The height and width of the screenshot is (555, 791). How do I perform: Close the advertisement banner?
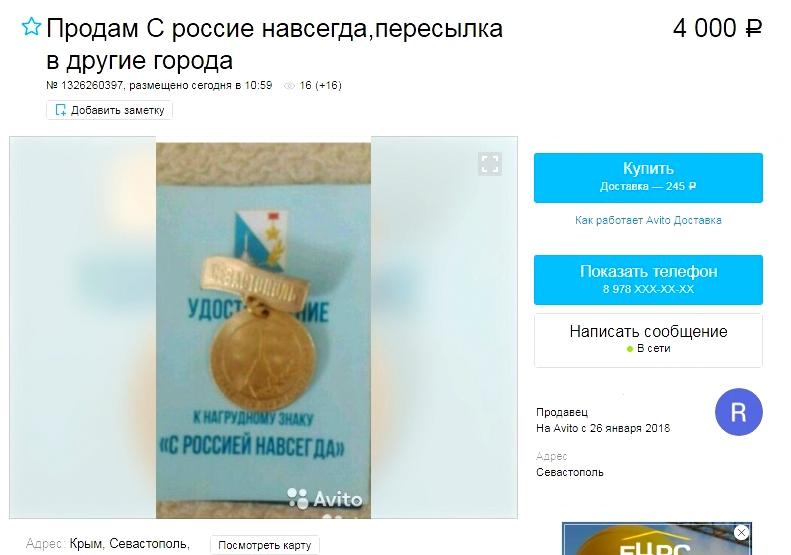click(x=741, y=532)
